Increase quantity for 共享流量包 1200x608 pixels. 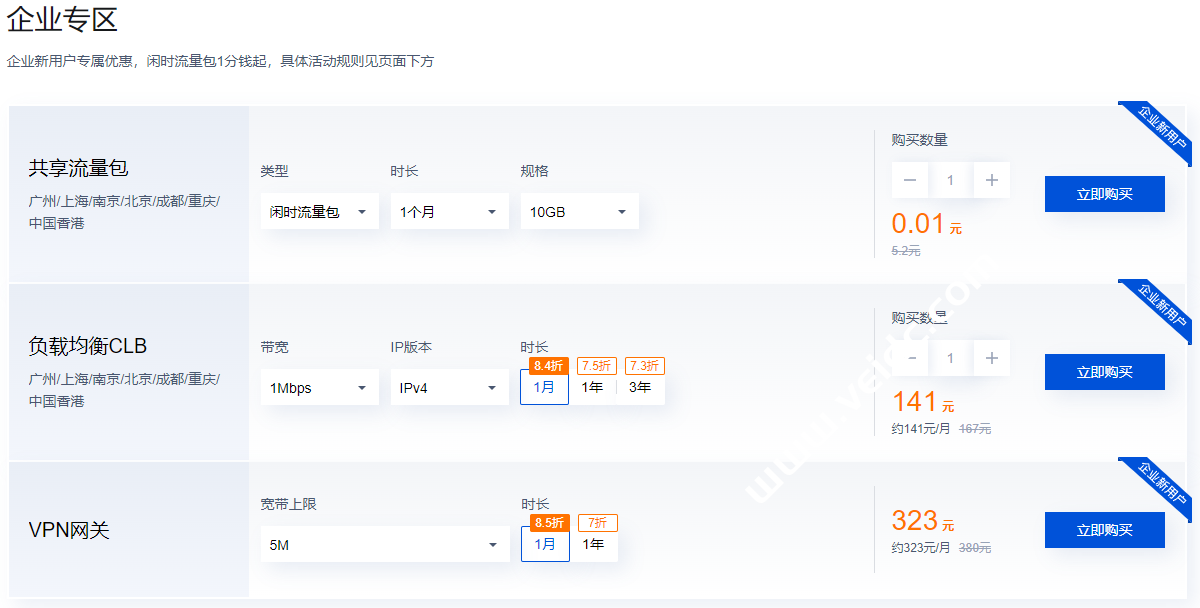(x=991, y=180)
